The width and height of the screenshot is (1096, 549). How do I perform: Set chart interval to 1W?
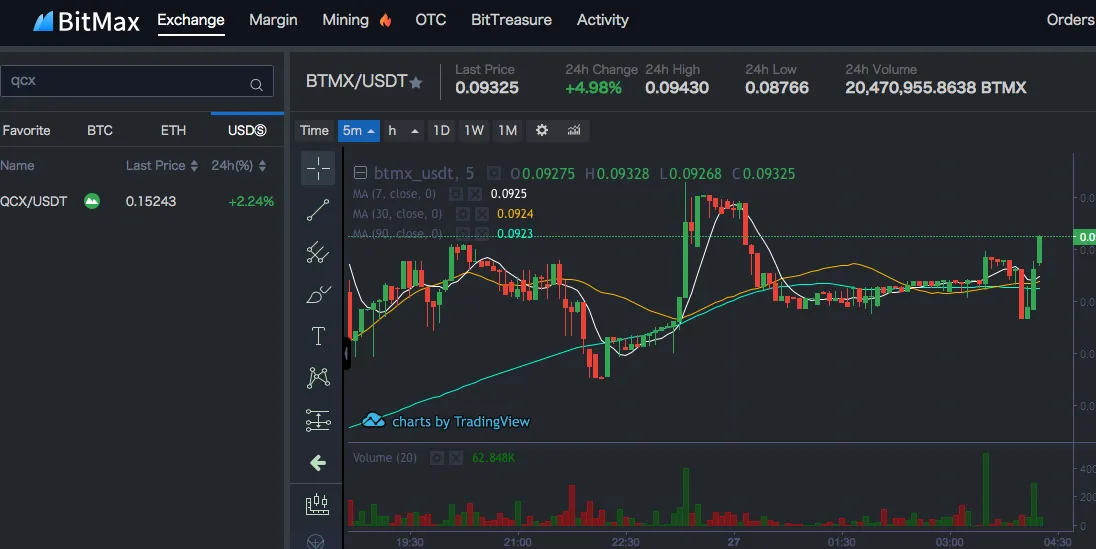tap(474, 131)
